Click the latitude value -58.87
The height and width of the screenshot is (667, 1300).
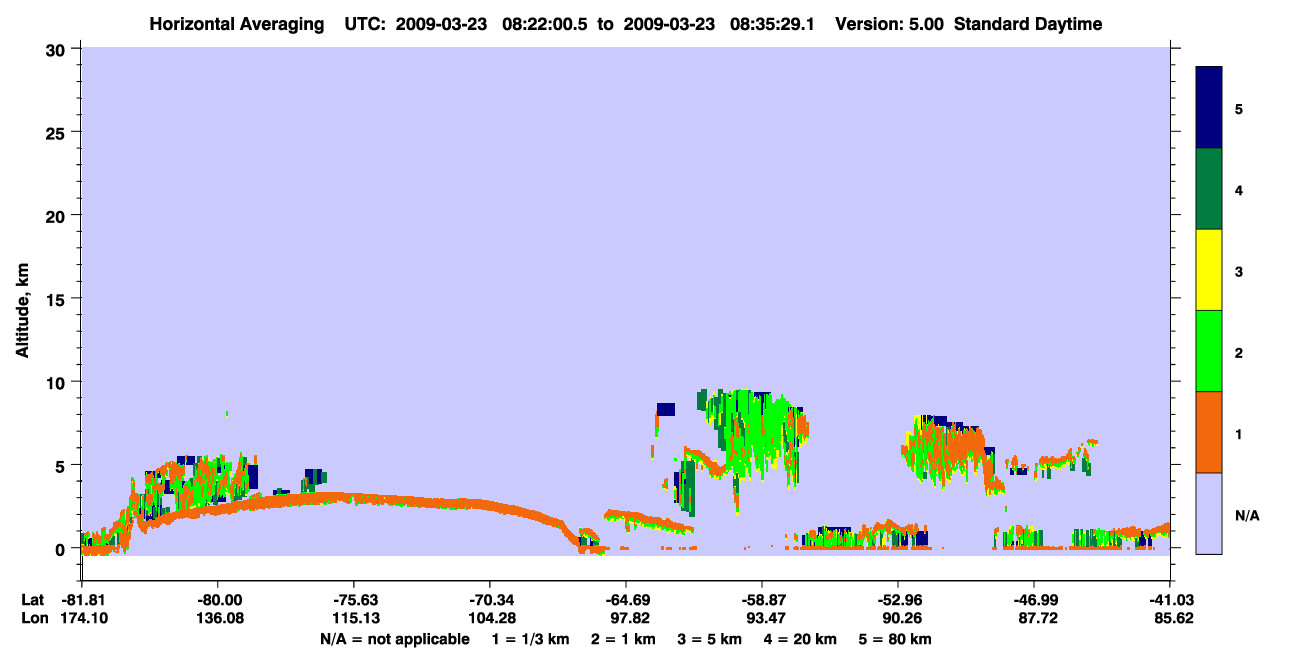coord(761,599)
